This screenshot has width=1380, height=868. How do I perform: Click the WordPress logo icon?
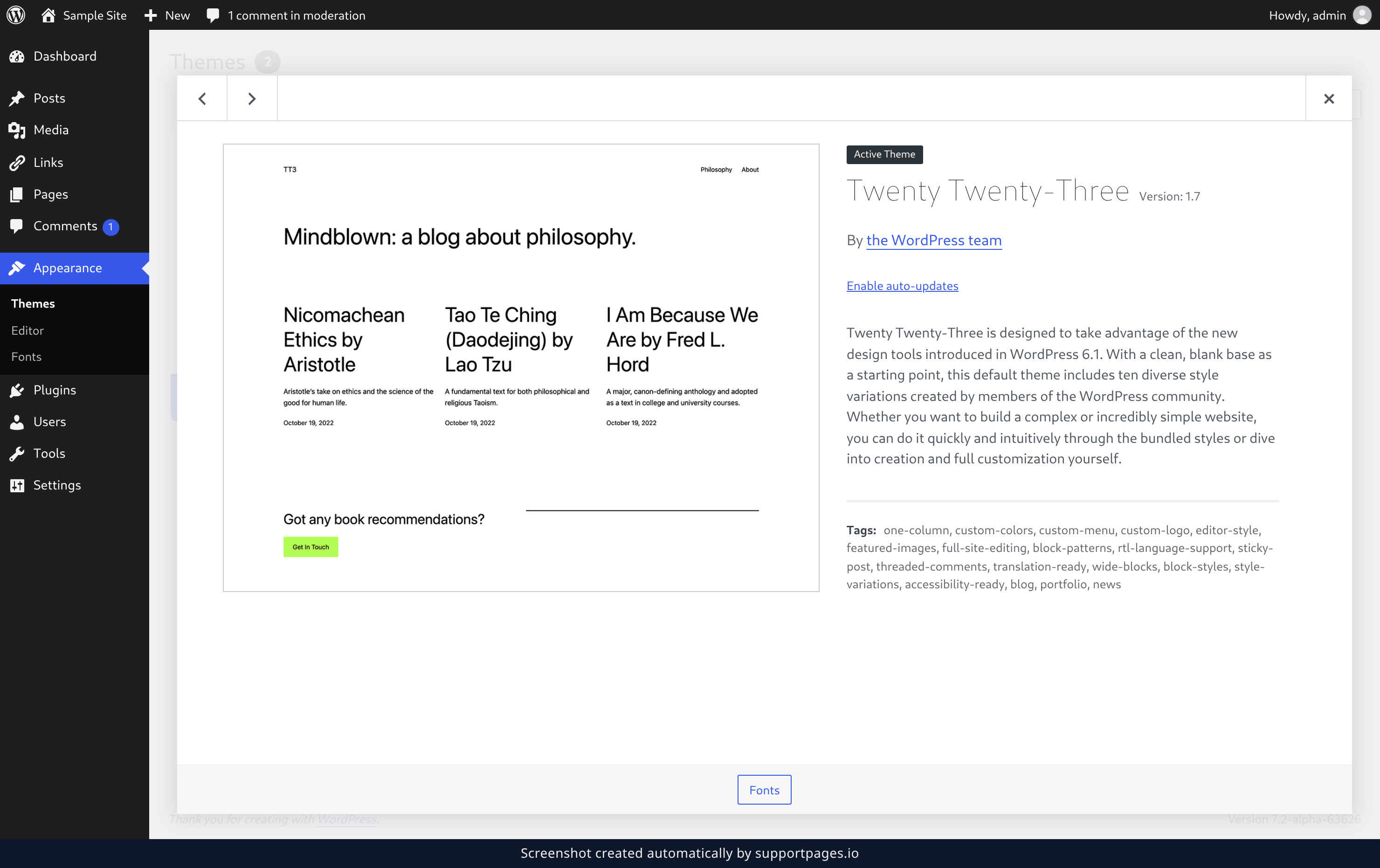click(x=16, y=15)
